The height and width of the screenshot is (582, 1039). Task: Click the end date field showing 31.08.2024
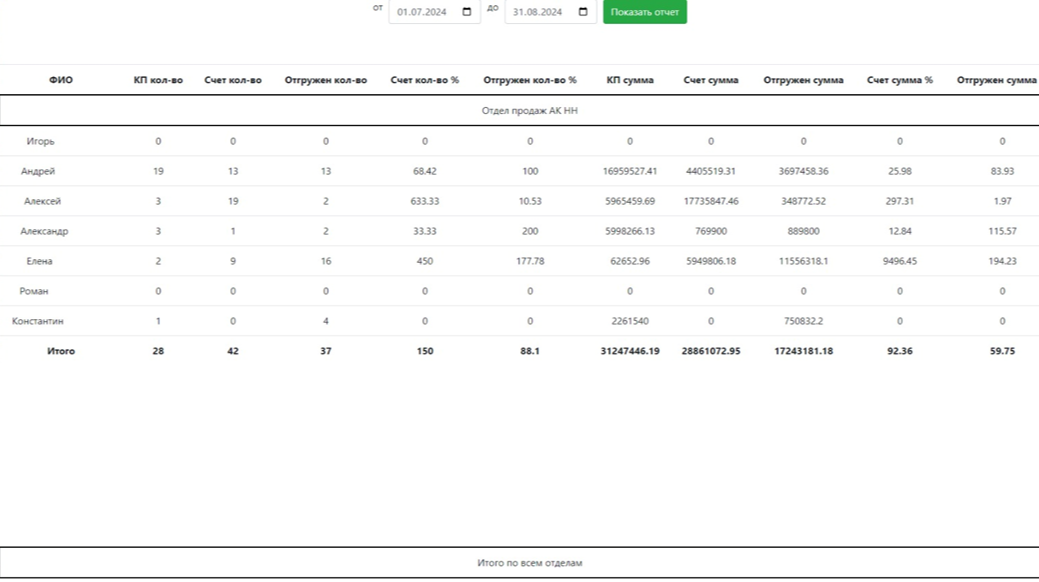[538, 12]
